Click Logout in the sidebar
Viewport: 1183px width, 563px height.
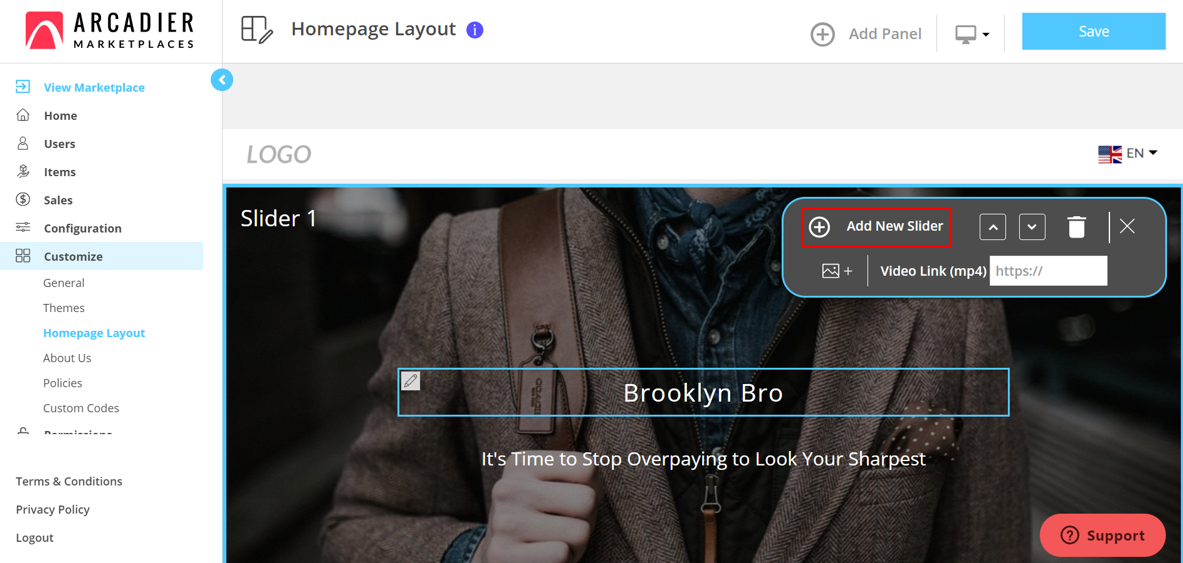(35, 537)
